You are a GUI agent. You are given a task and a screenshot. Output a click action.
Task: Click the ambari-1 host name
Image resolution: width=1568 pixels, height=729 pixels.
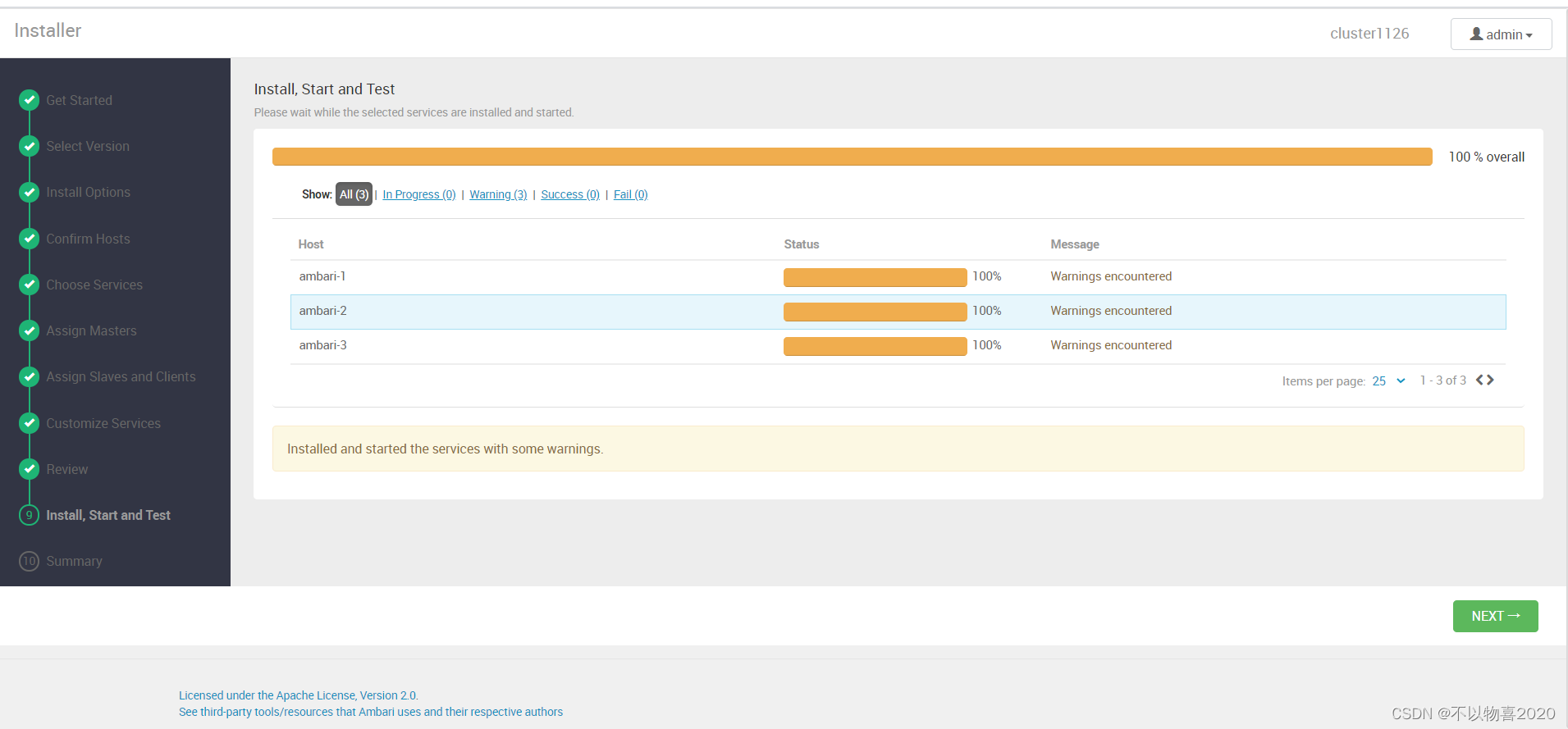(x=322, y=276)
